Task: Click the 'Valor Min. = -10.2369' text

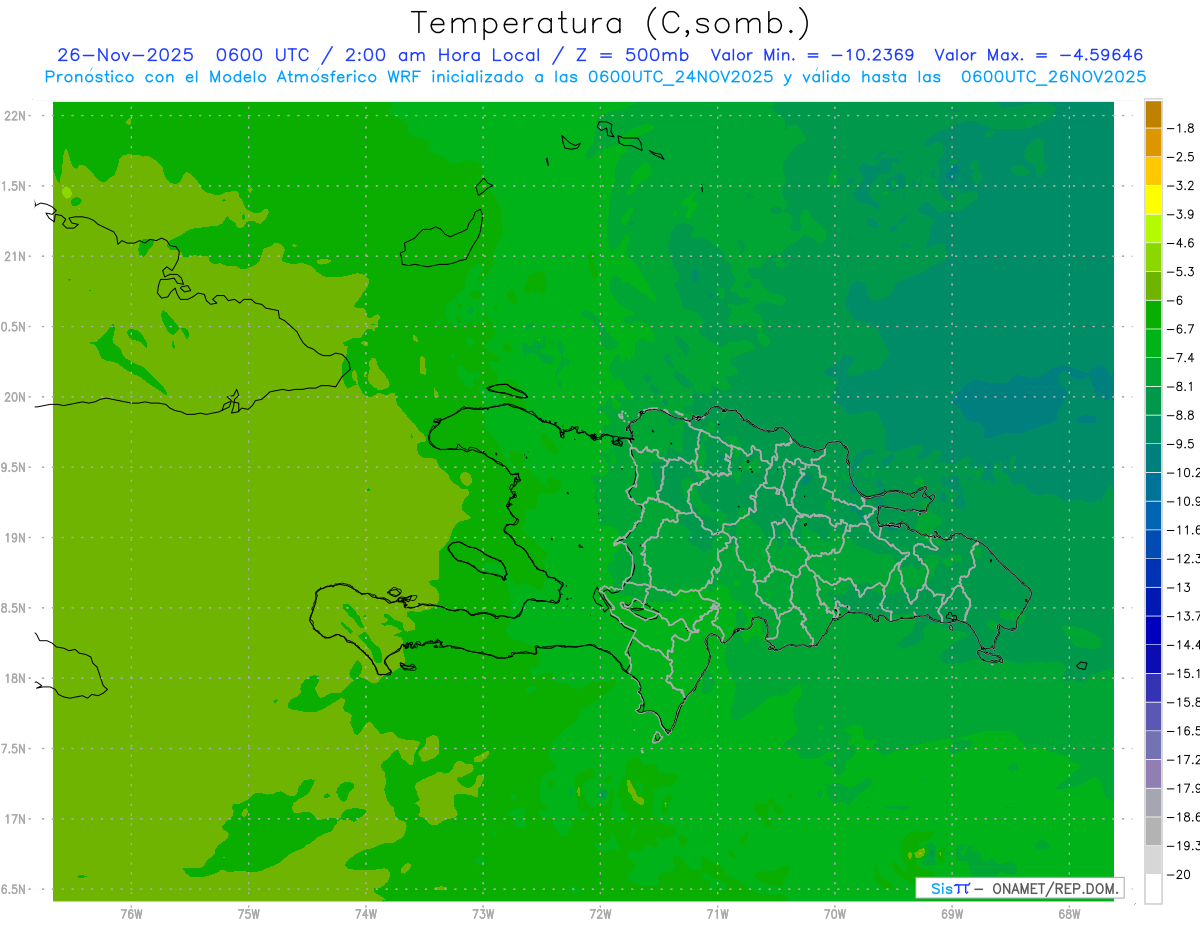Action: (x=812, y=55)
